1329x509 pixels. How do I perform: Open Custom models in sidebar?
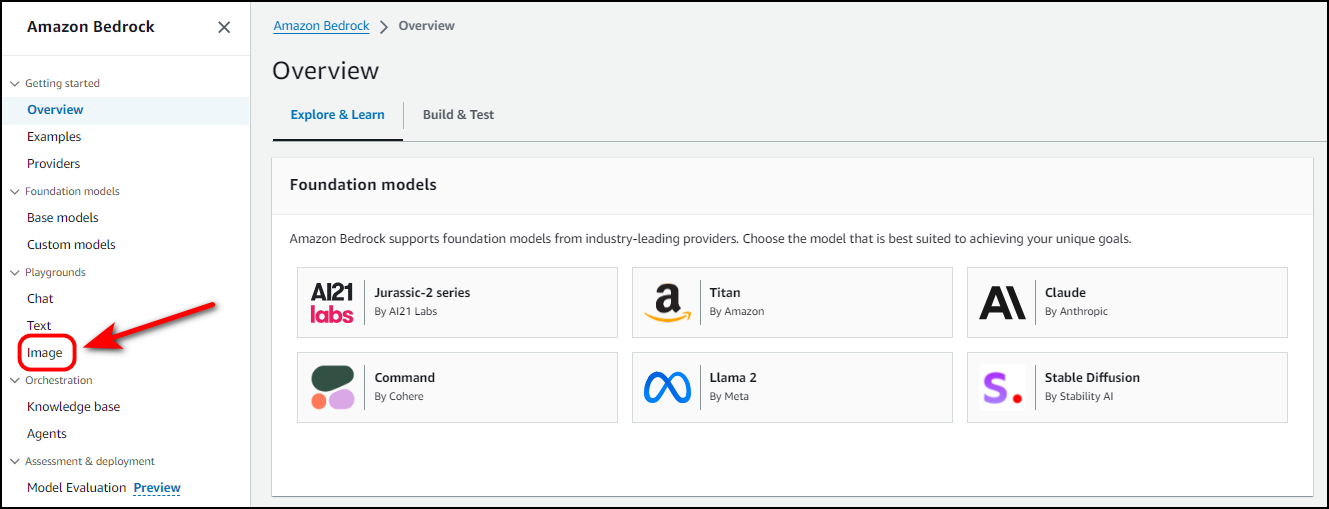pos(71,245)
